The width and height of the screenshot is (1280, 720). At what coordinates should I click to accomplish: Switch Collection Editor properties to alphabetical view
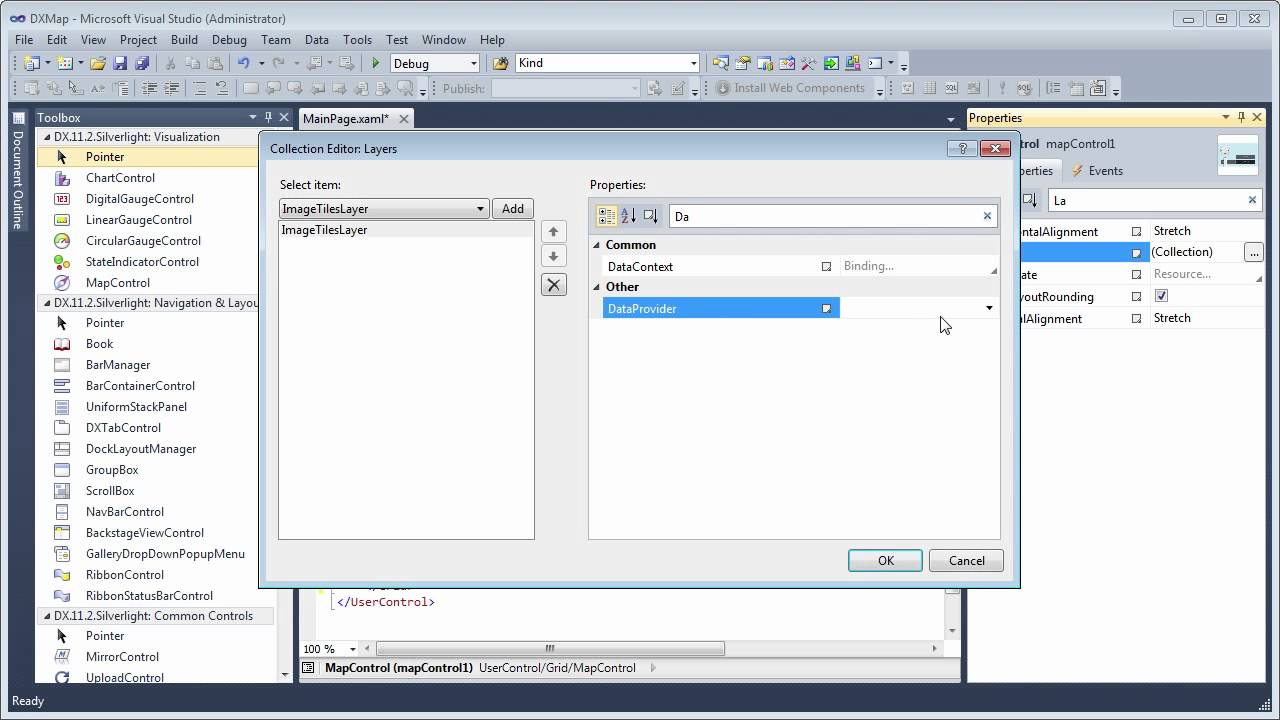pos(629,216)
